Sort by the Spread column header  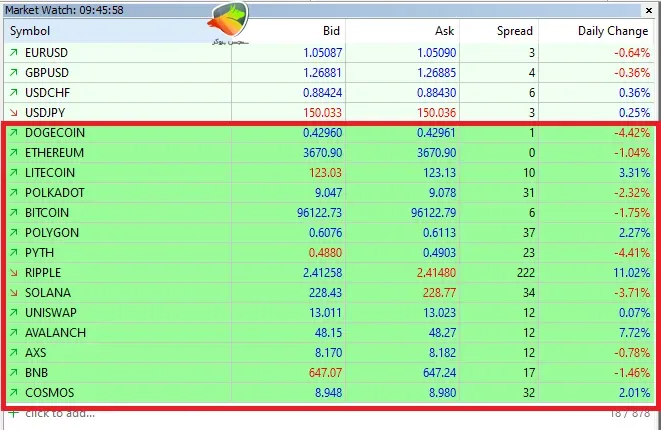(499, 31)
